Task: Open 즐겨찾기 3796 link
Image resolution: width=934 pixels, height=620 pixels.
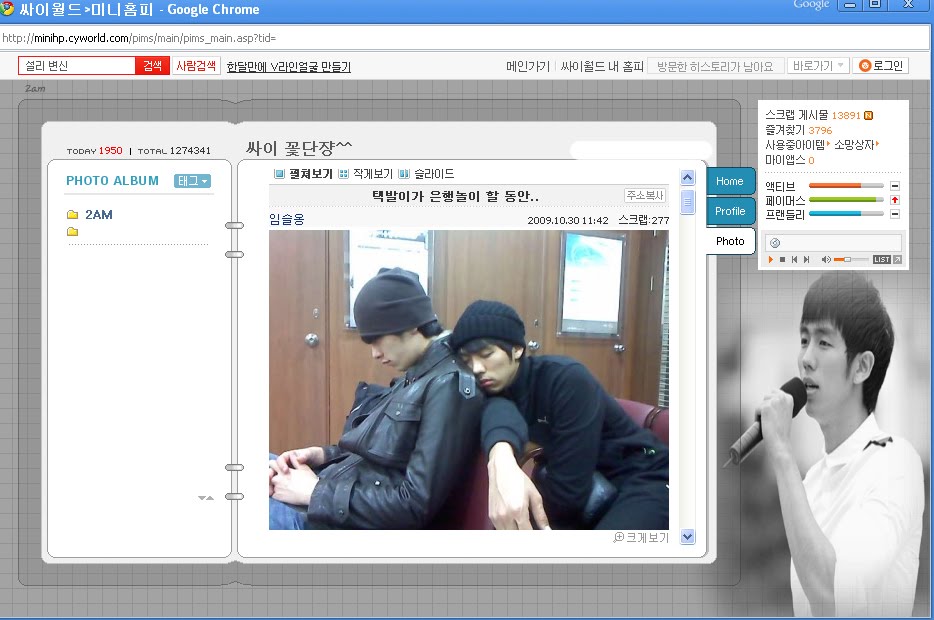Action: [798, 130]
